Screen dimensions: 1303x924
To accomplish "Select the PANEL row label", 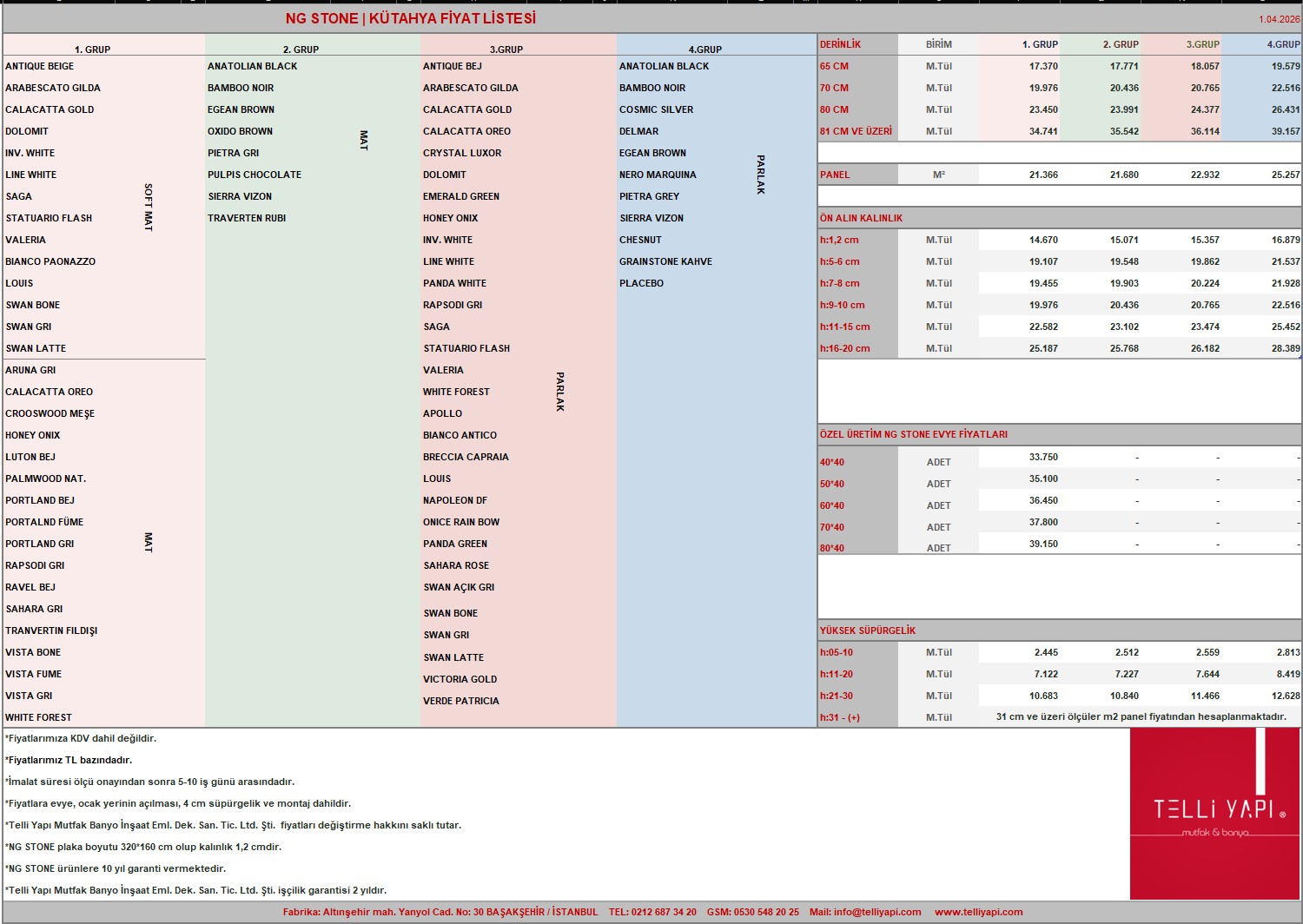I will pyautogui.click(x=835, y=175).
